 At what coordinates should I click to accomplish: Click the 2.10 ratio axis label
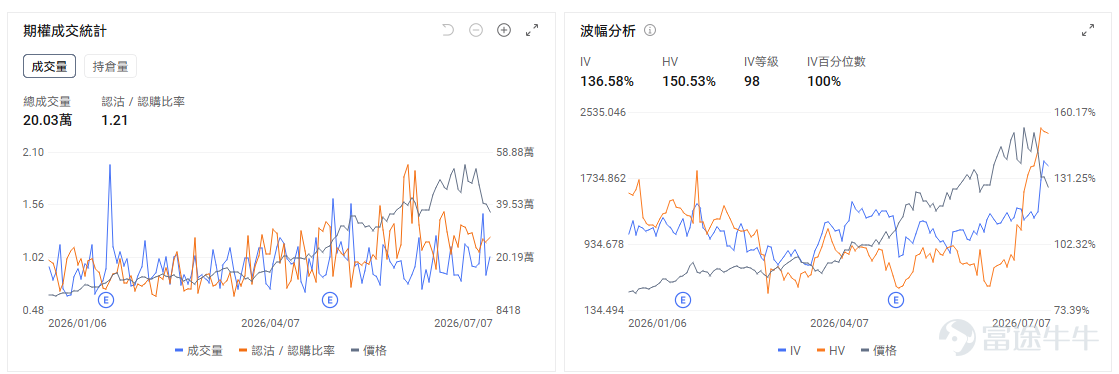pos(34,152)
